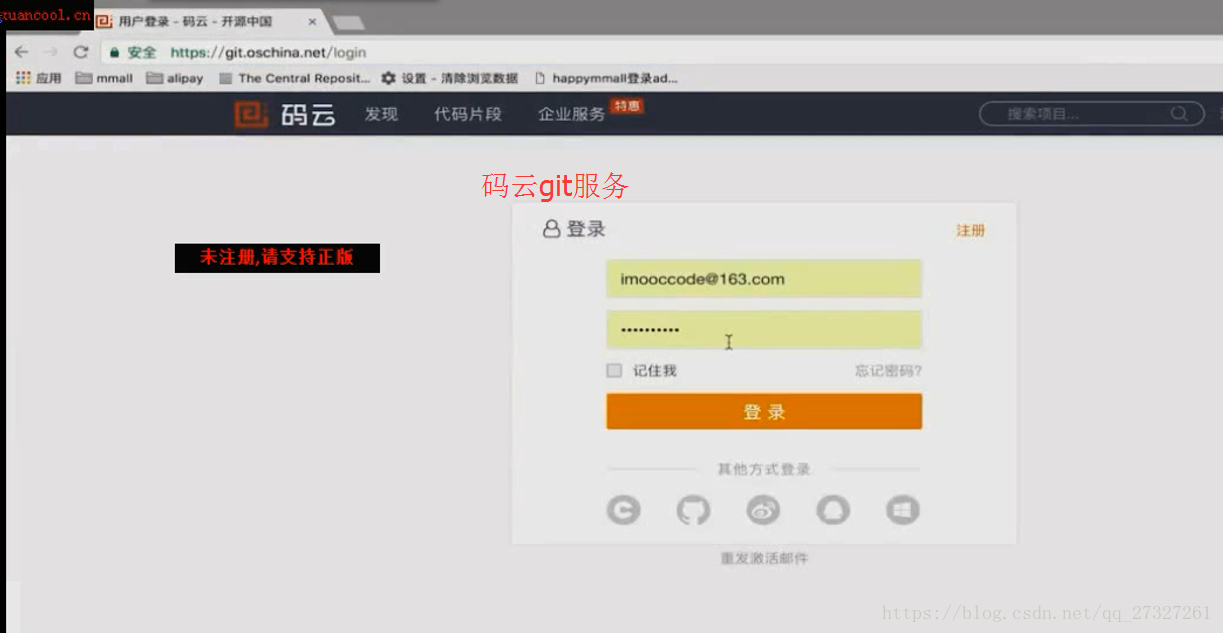
Task: Click the 重发激活邮件 link
Action: coord(764,558)
